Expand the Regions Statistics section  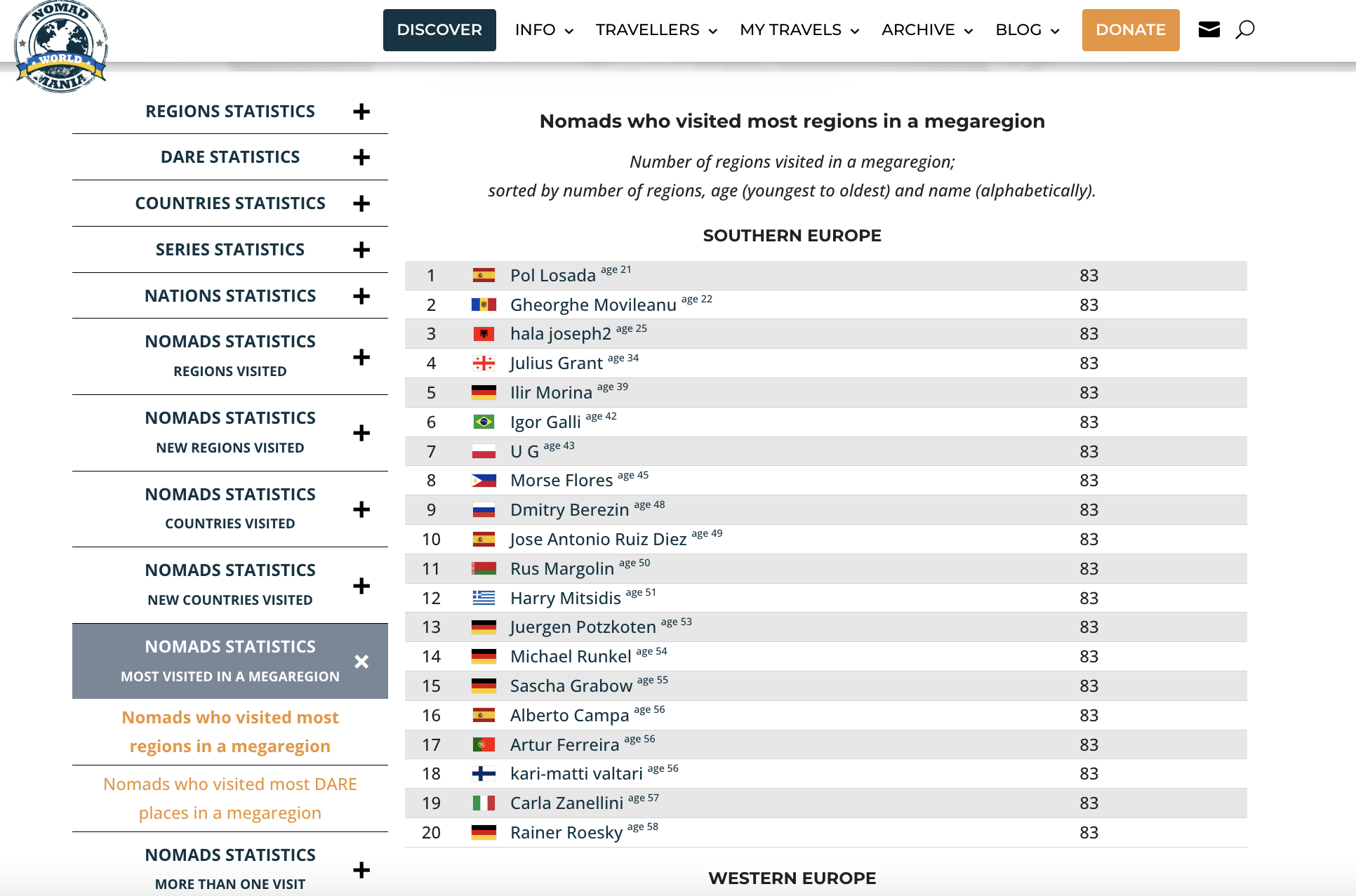point(361,112)
